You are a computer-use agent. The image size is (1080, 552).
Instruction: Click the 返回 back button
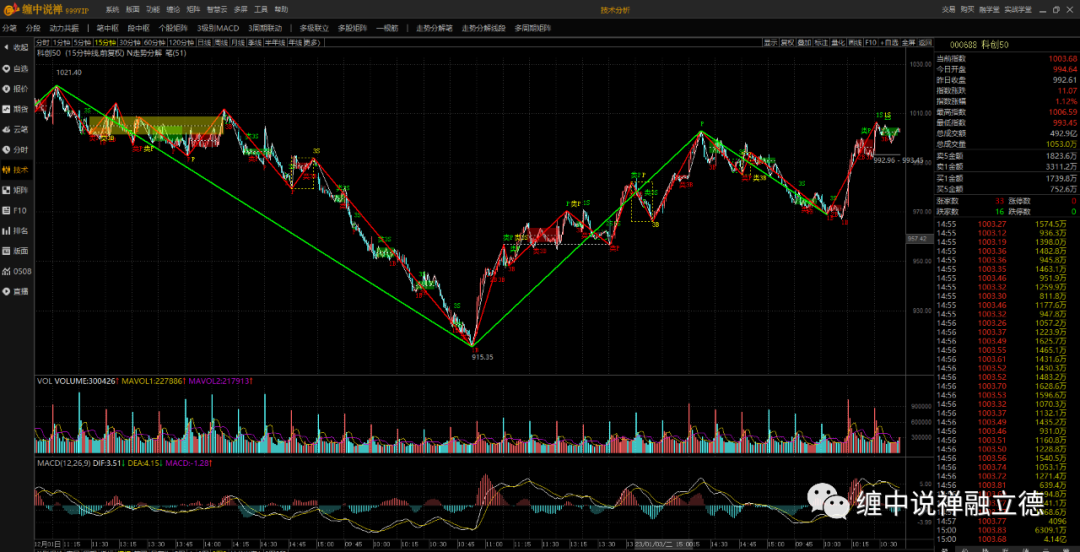tap(925, 42)
